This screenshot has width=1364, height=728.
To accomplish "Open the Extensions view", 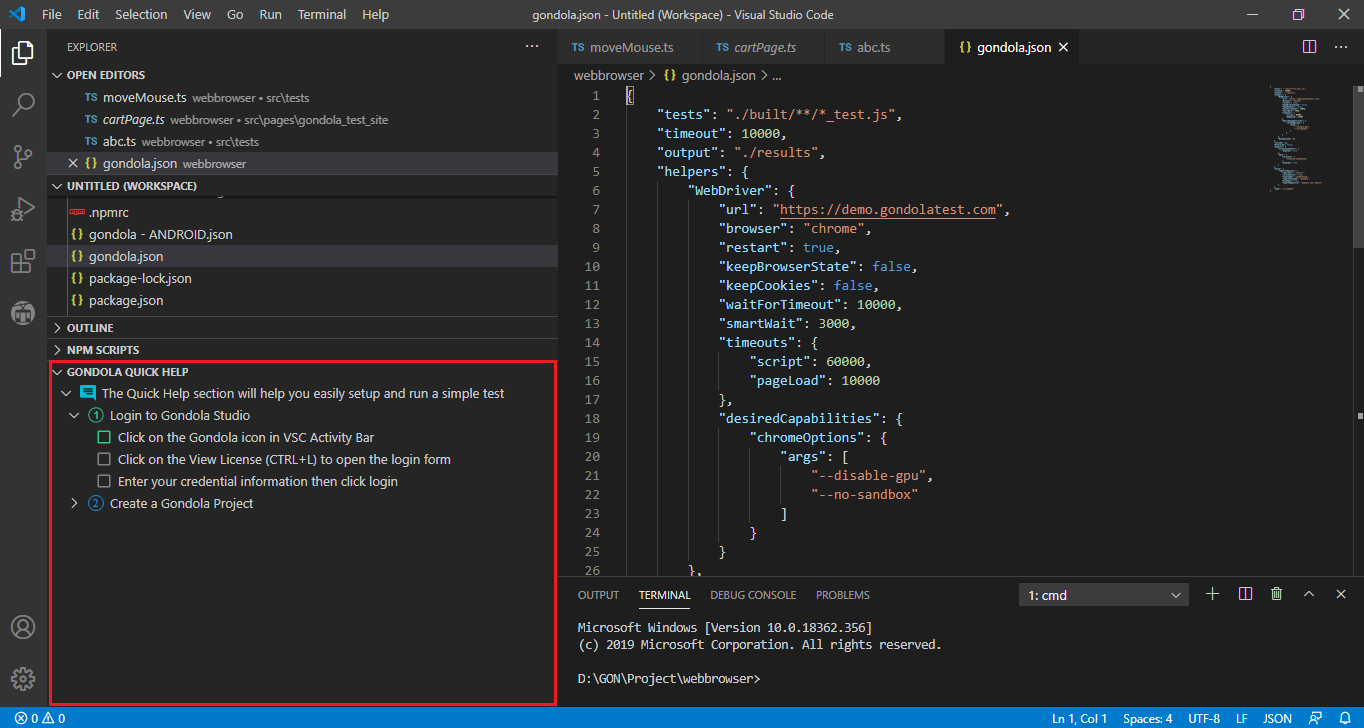I will coord(23,262).
